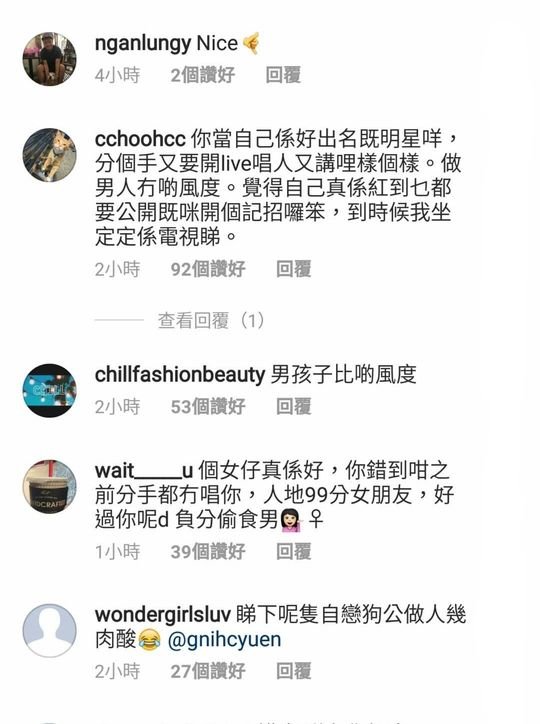
Task: Open wondergirlsluv's default avatar icon
Action: (x=50, y=631)
